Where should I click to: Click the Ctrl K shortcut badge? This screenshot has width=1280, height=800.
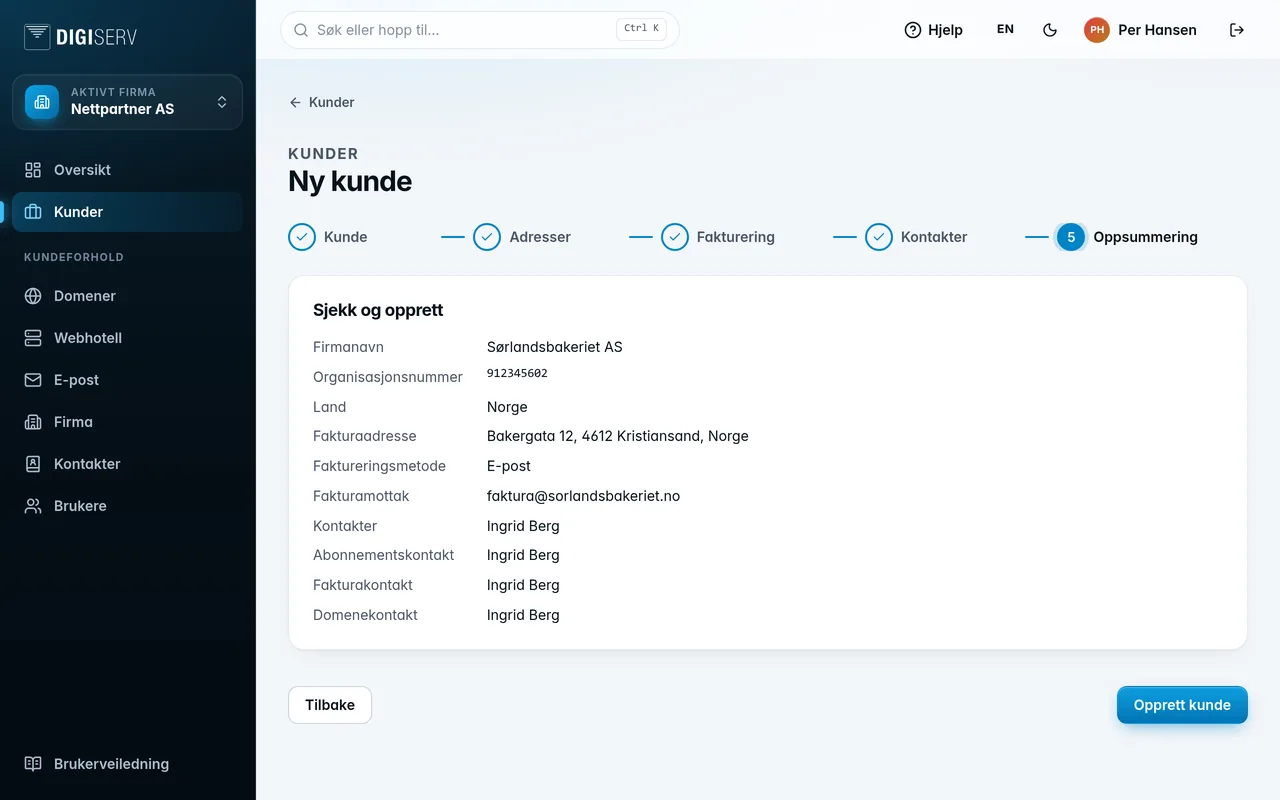641,29
